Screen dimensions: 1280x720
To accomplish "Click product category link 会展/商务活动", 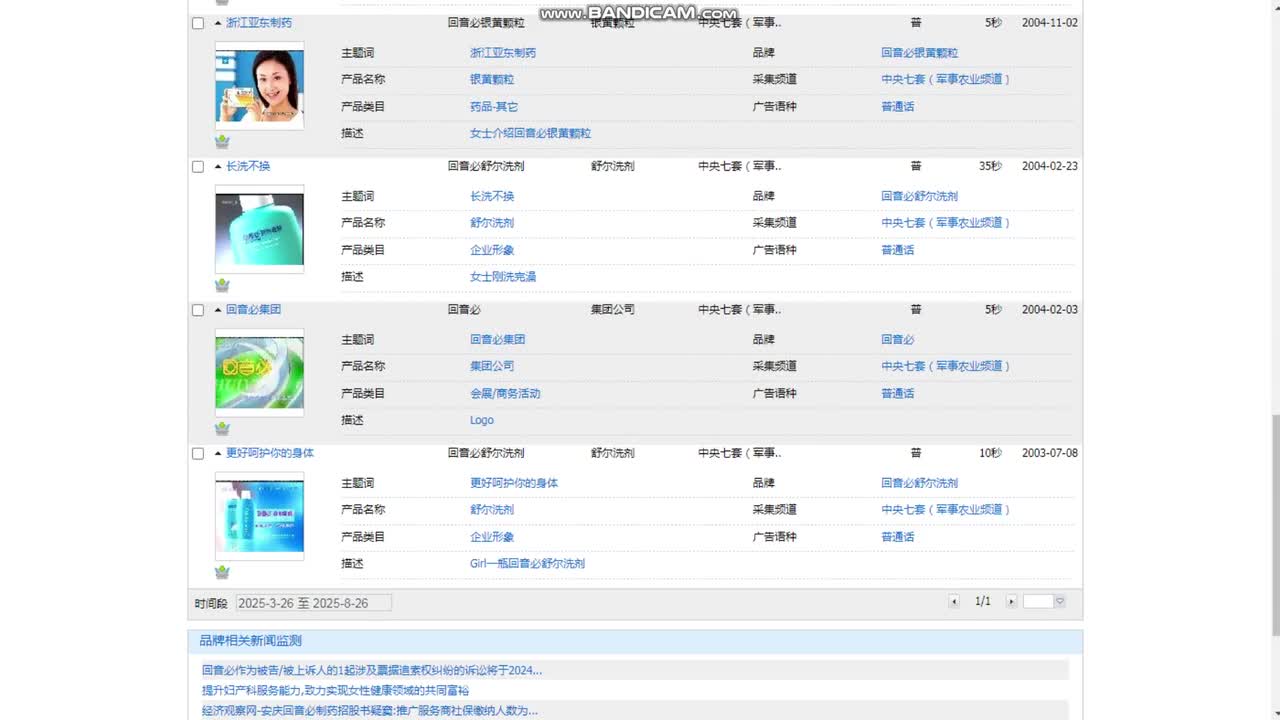I will [505, 393].
